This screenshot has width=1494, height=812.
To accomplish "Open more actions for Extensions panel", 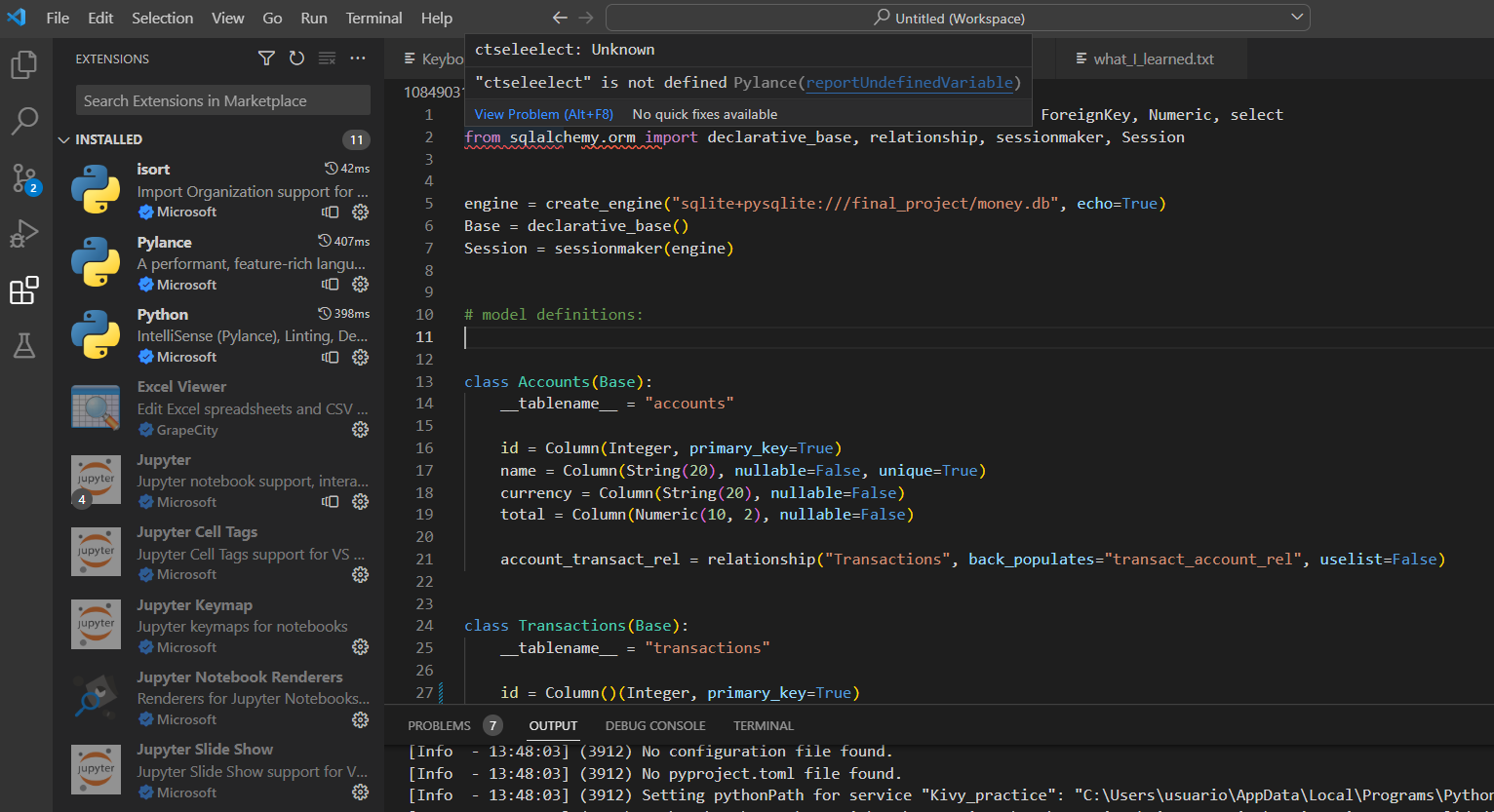I will (357, 58).
